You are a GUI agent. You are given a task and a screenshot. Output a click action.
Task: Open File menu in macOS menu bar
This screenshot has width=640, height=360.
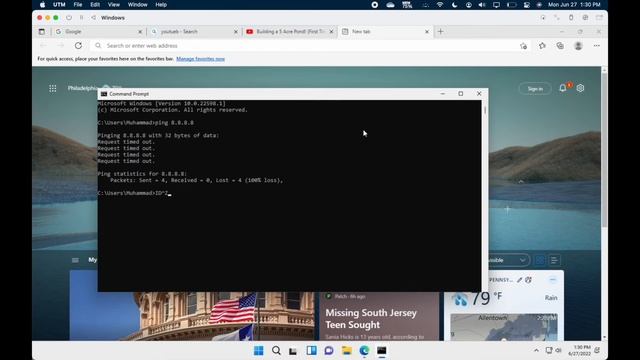pyautogui.click(x=78, y=4)
